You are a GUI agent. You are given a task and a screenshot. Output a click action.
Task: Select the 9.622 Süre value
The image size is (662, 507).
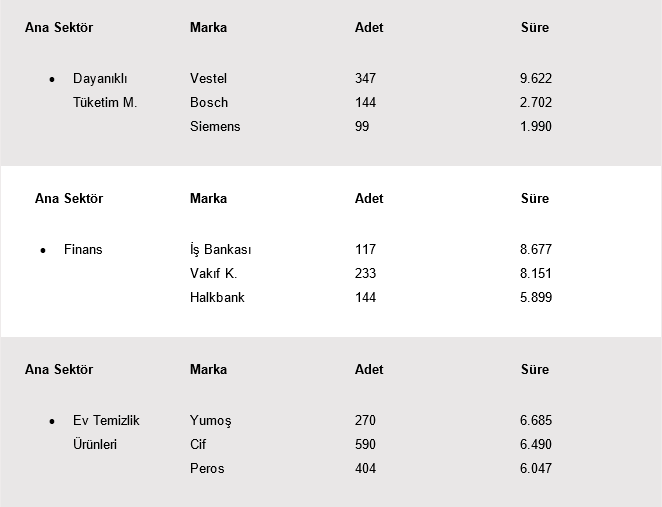536,78
